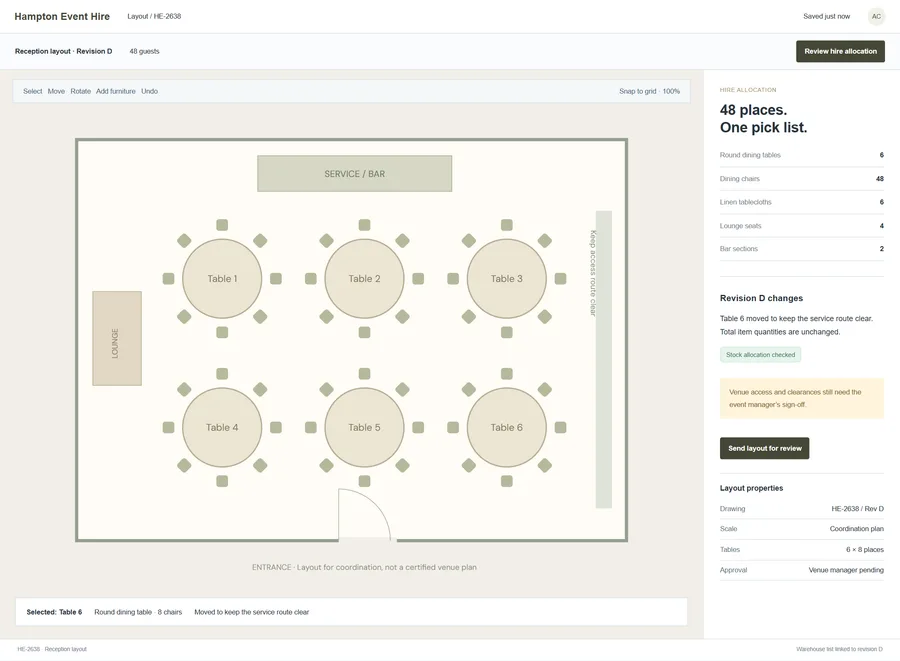
Task: Select Table 6 on the floor plan
Action: pos(507,427)
